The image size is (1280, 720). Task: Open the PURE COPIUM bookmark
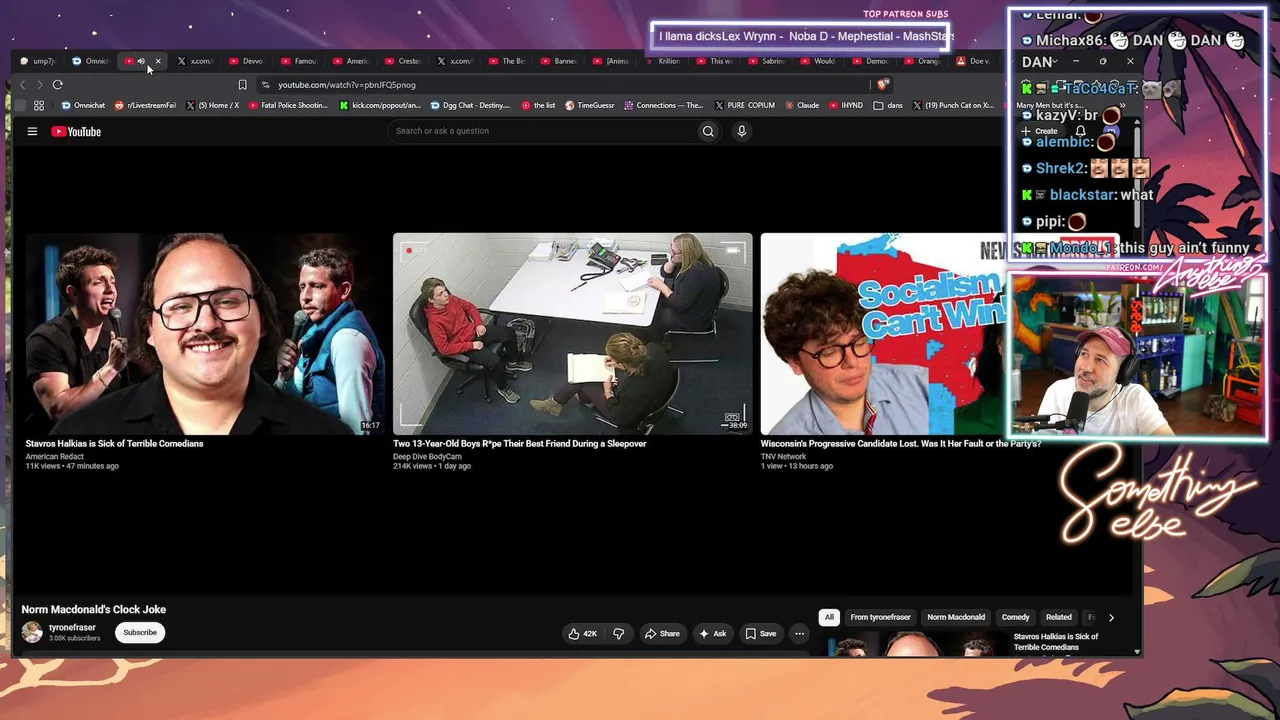pyautogui.click(x=744, y=105)
